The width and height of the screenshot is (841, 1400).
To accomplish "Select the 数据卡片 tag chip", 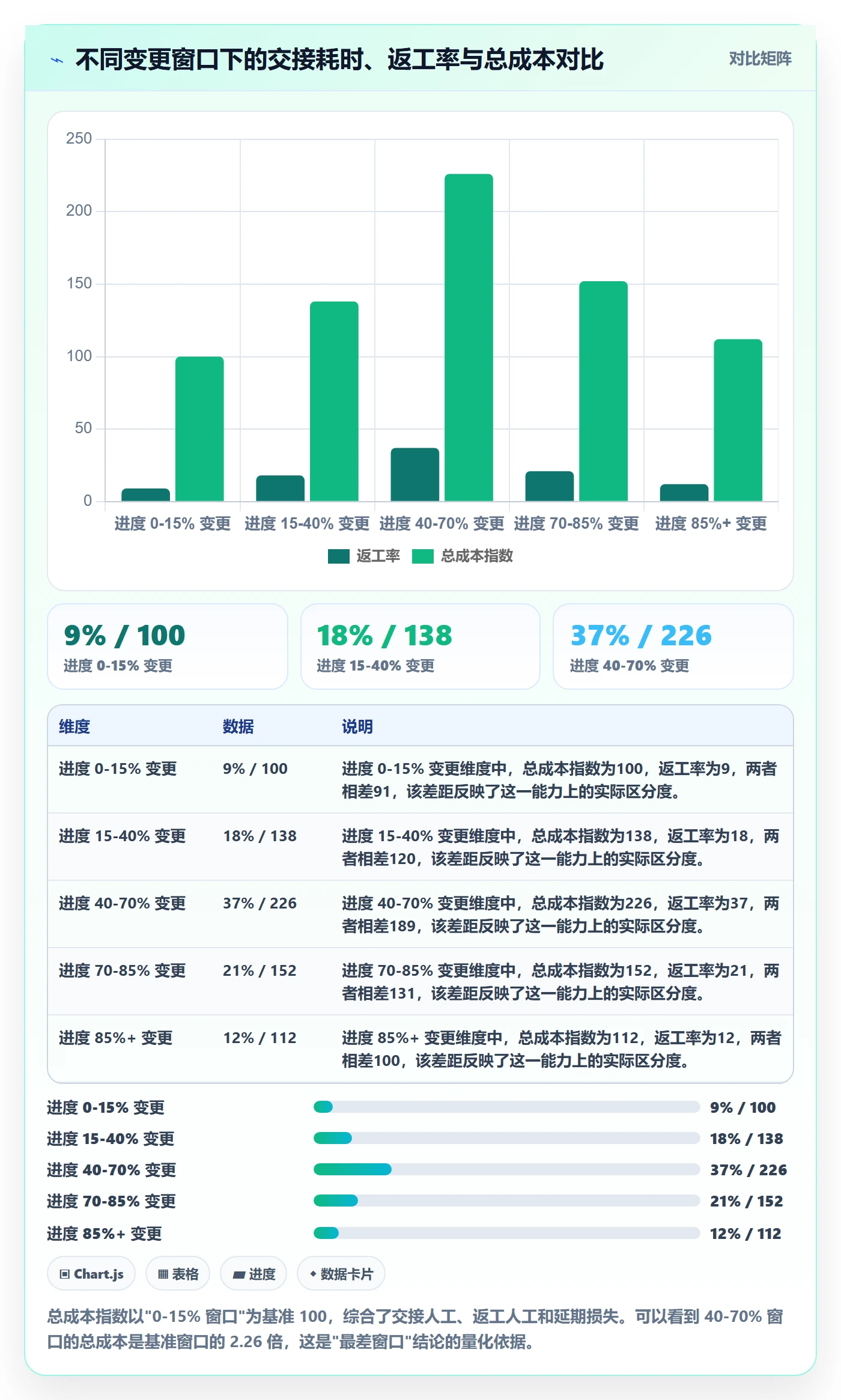I will click(x=341, y=1273).
